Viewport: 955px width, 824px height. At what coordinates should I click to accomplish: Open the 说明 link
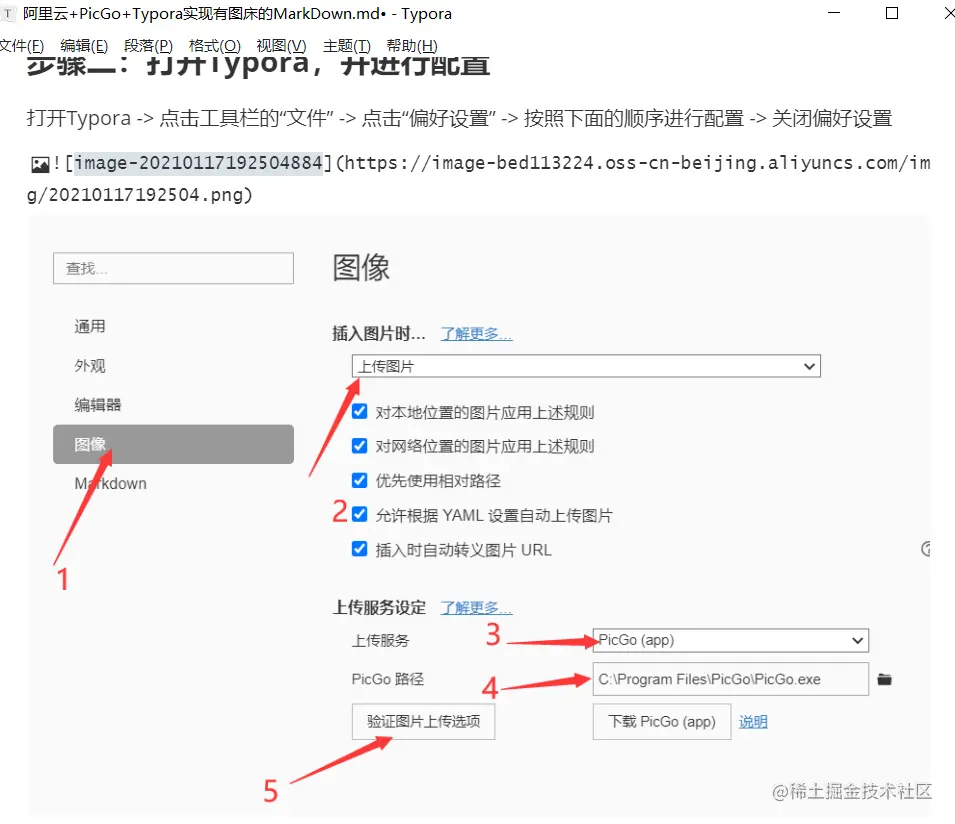point(753,722)
